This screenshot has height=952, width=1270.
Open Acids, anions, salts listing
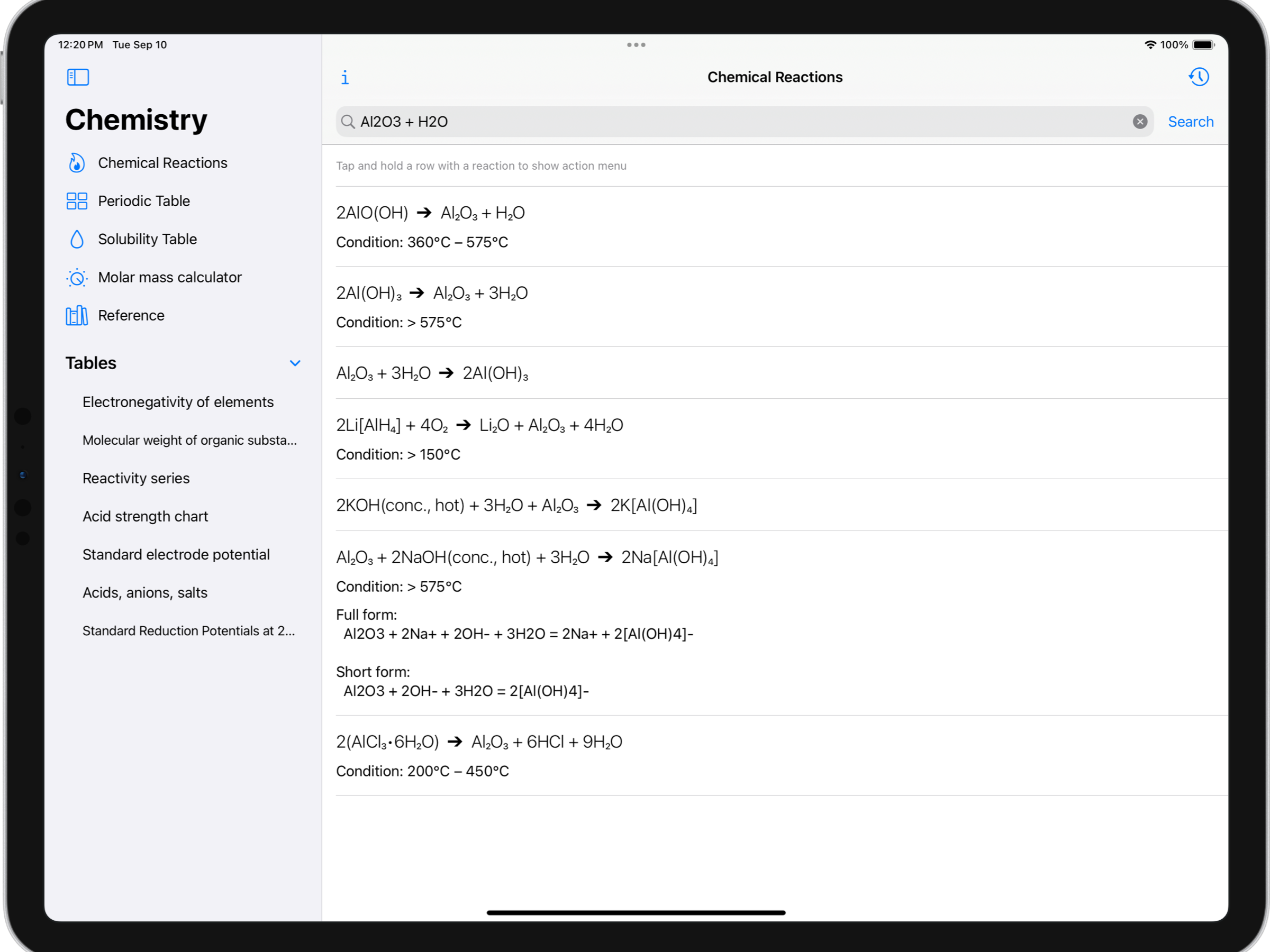click(144, 592)
